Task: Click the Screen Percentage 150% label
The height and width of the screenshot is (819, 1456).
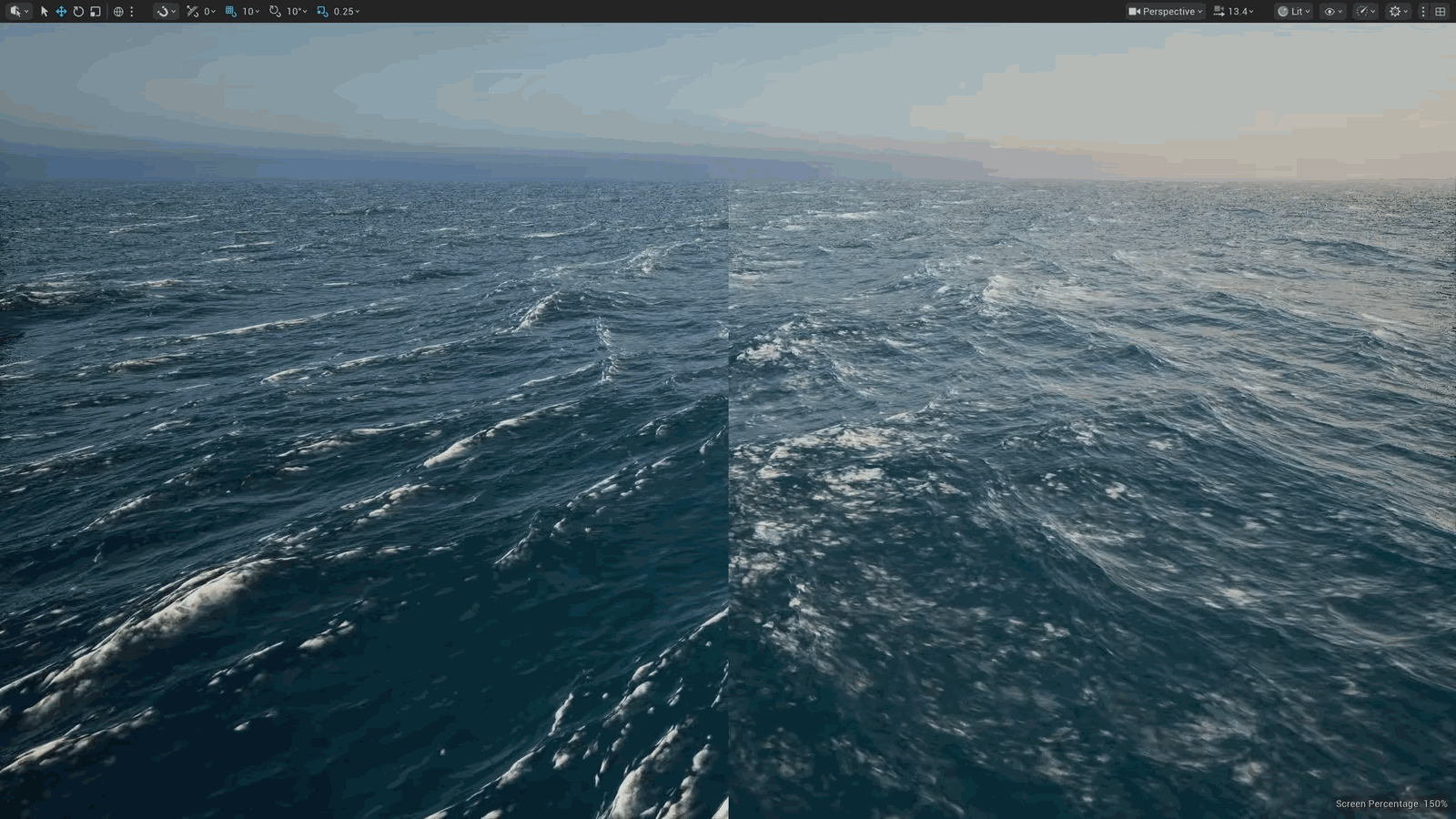Action: tap(1391, 804)
